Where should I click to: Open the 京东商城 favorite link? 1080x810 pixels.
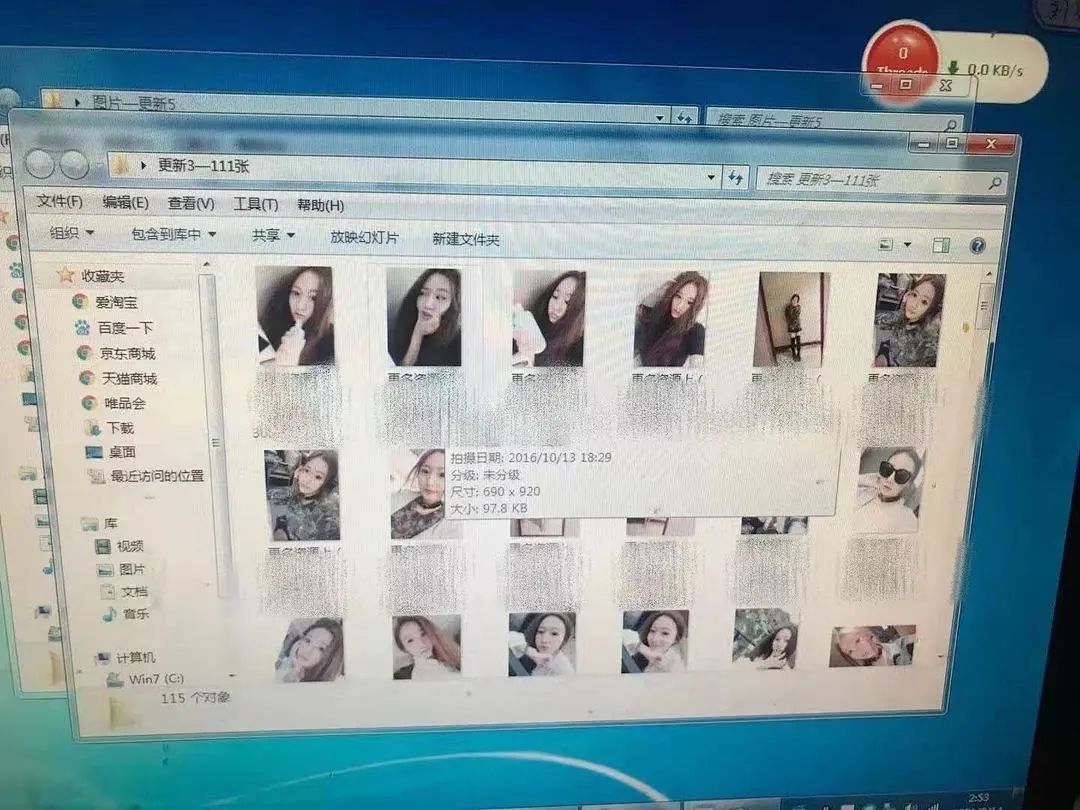[127, 353]
